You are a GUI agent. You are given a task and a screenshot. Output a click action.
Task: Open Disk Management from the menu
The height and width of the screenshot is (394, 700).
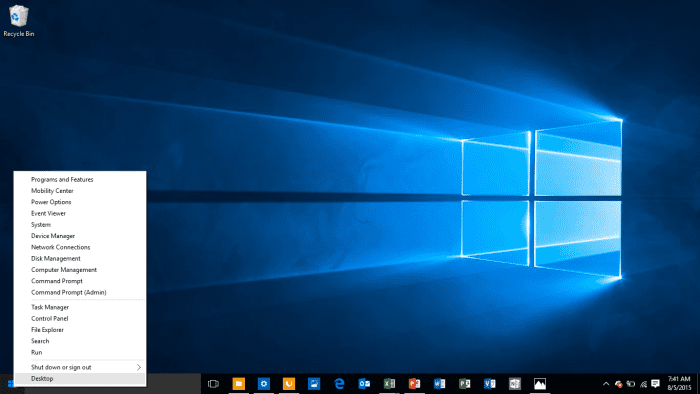click(80, 258)
